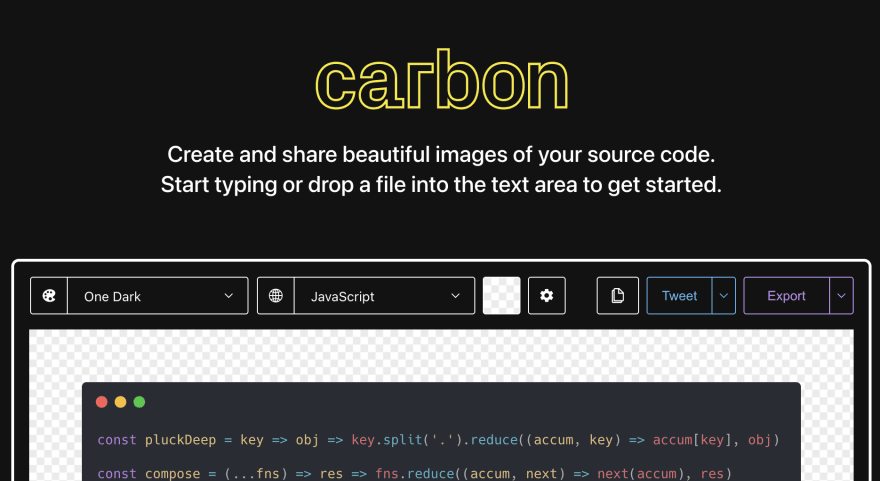This screenshot has width=880, height=481.
Task: Click the yellow window control dot
Action: pos(121,402)
